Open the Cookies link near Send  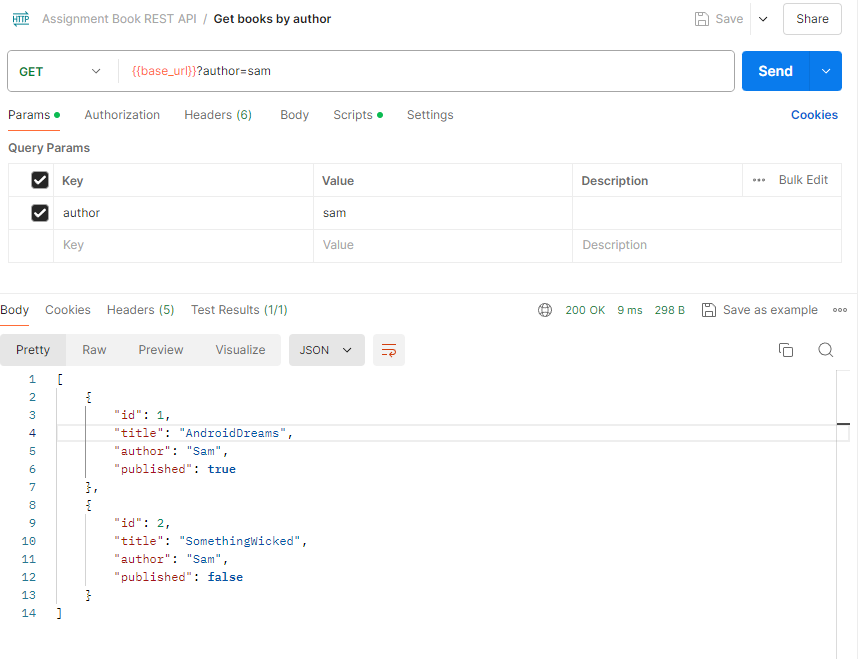(x=814, y=115)
